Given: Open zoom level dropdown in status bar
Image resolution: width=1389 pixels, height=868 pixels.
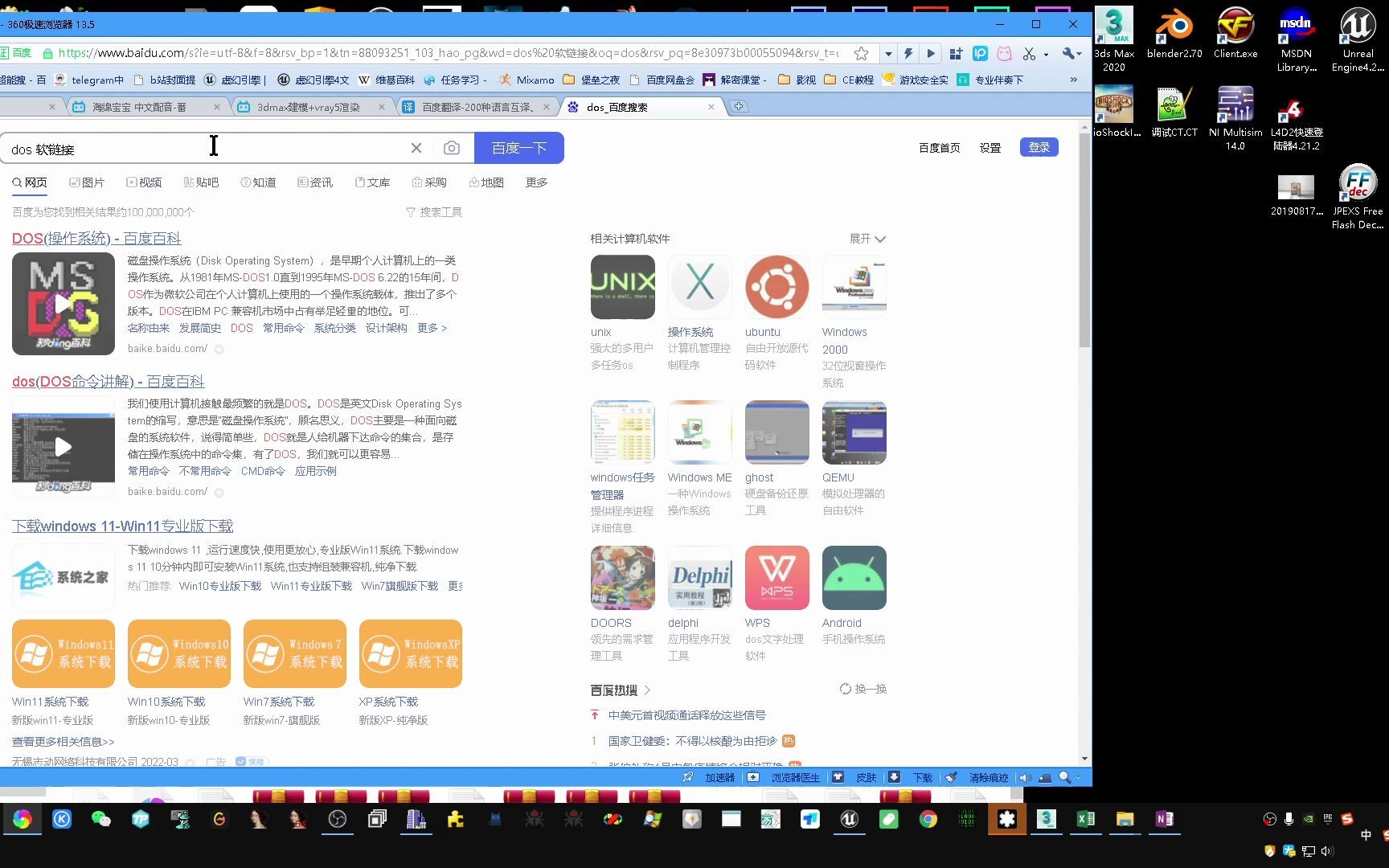Looking at the screenshot, I should coord(1079,777).
